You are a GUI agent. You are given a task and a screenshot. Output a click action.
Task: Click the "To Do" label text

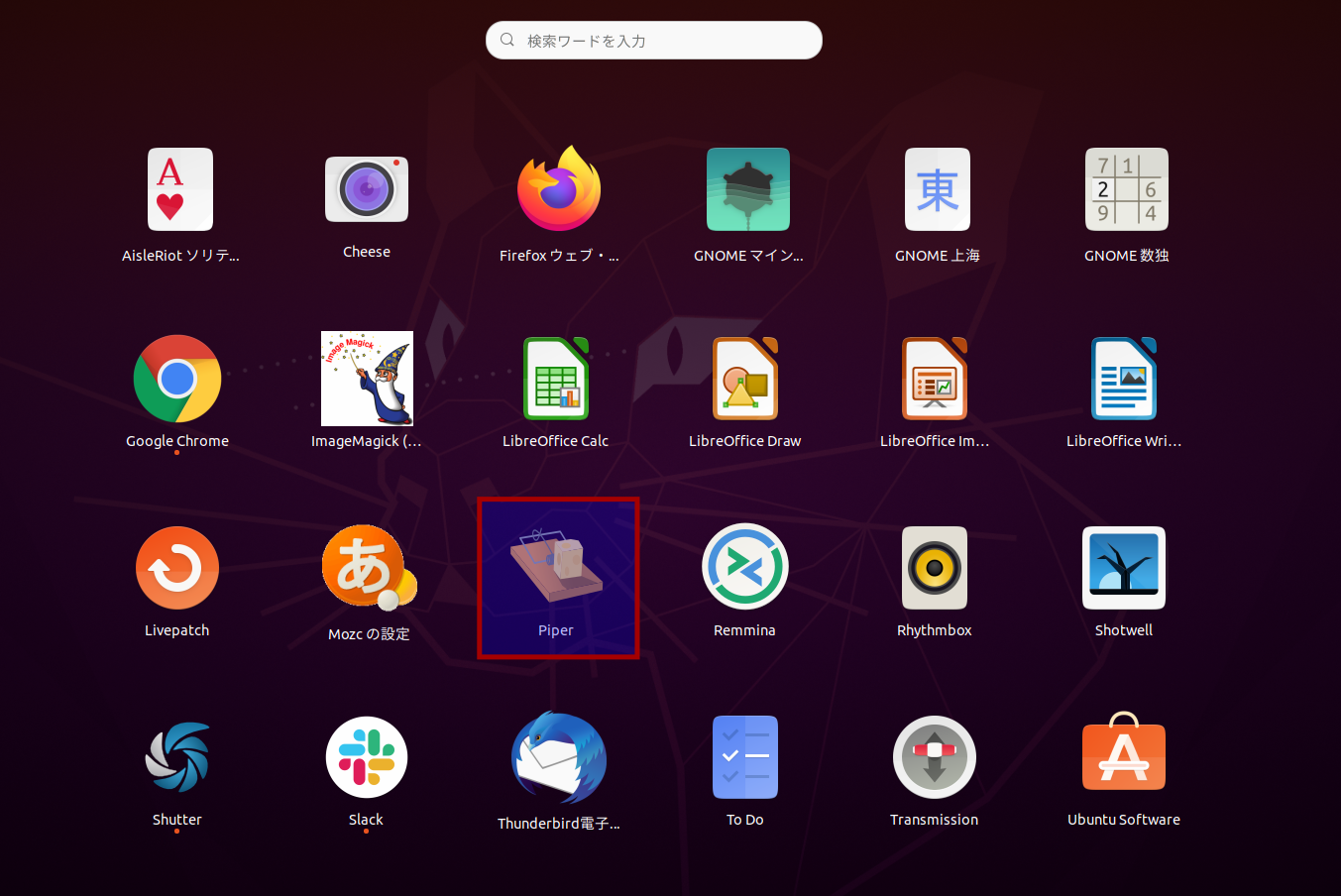[x=745, y=820]
